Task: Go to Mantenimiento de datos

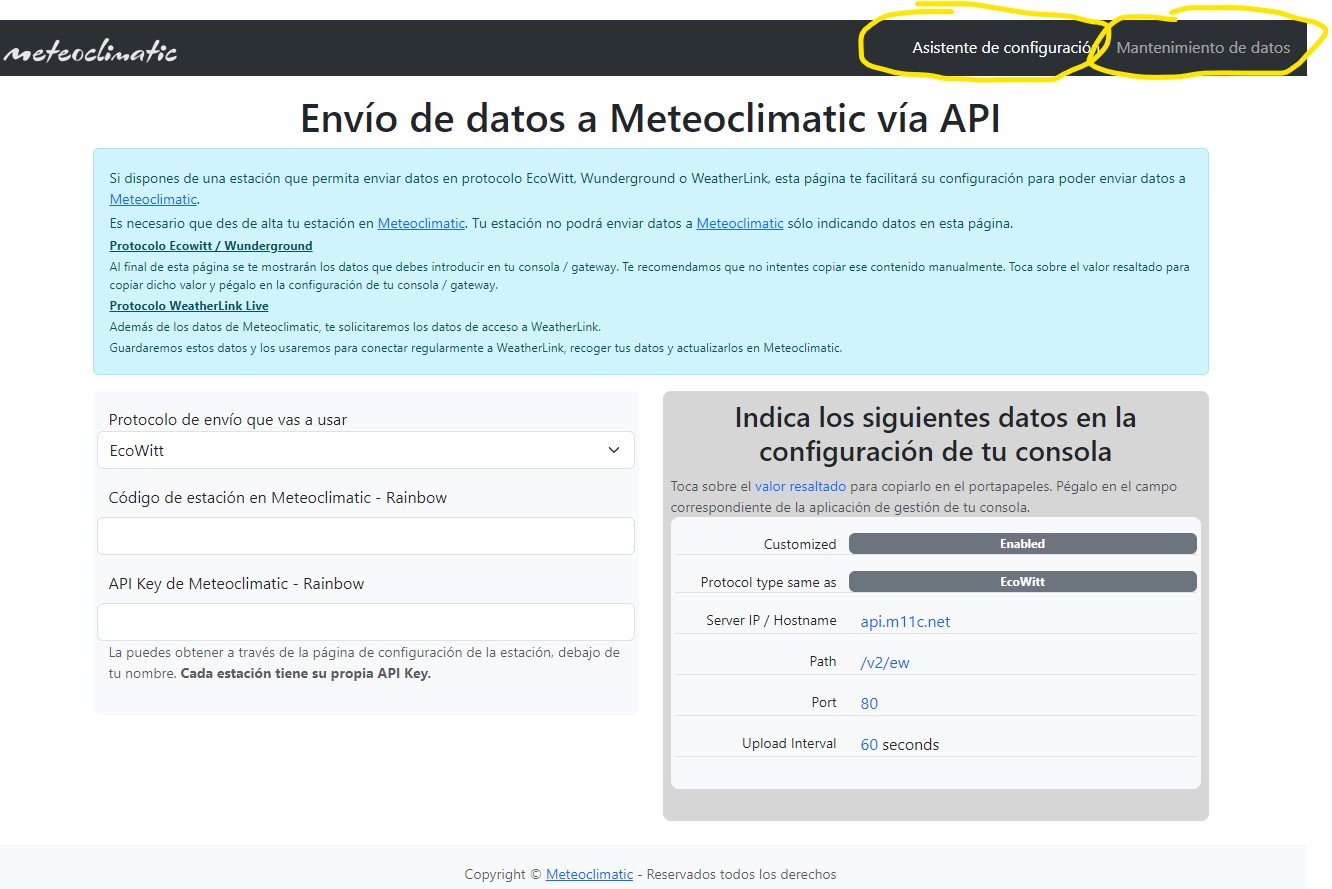Action: coord(1202,47)
